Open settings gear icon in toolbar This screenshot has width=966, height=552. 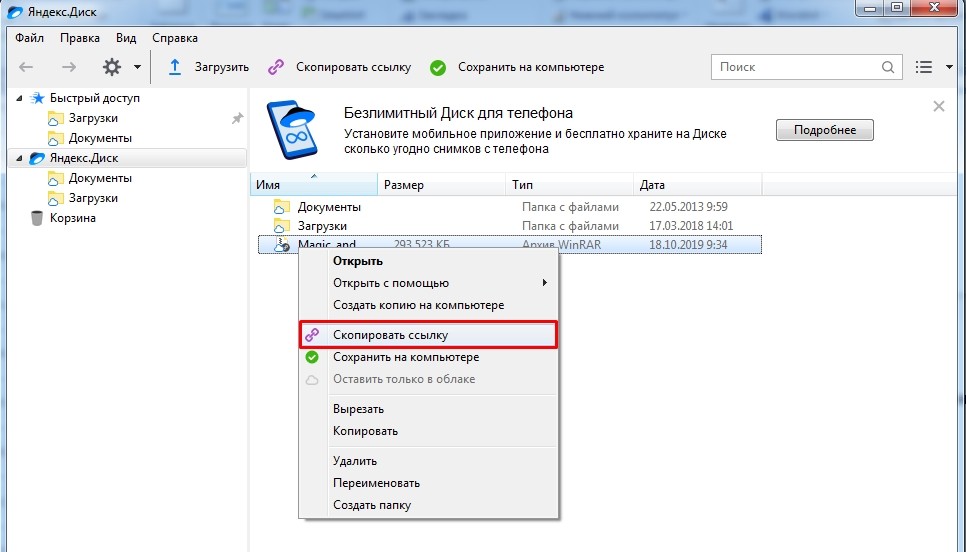click(x=112, y=67)
